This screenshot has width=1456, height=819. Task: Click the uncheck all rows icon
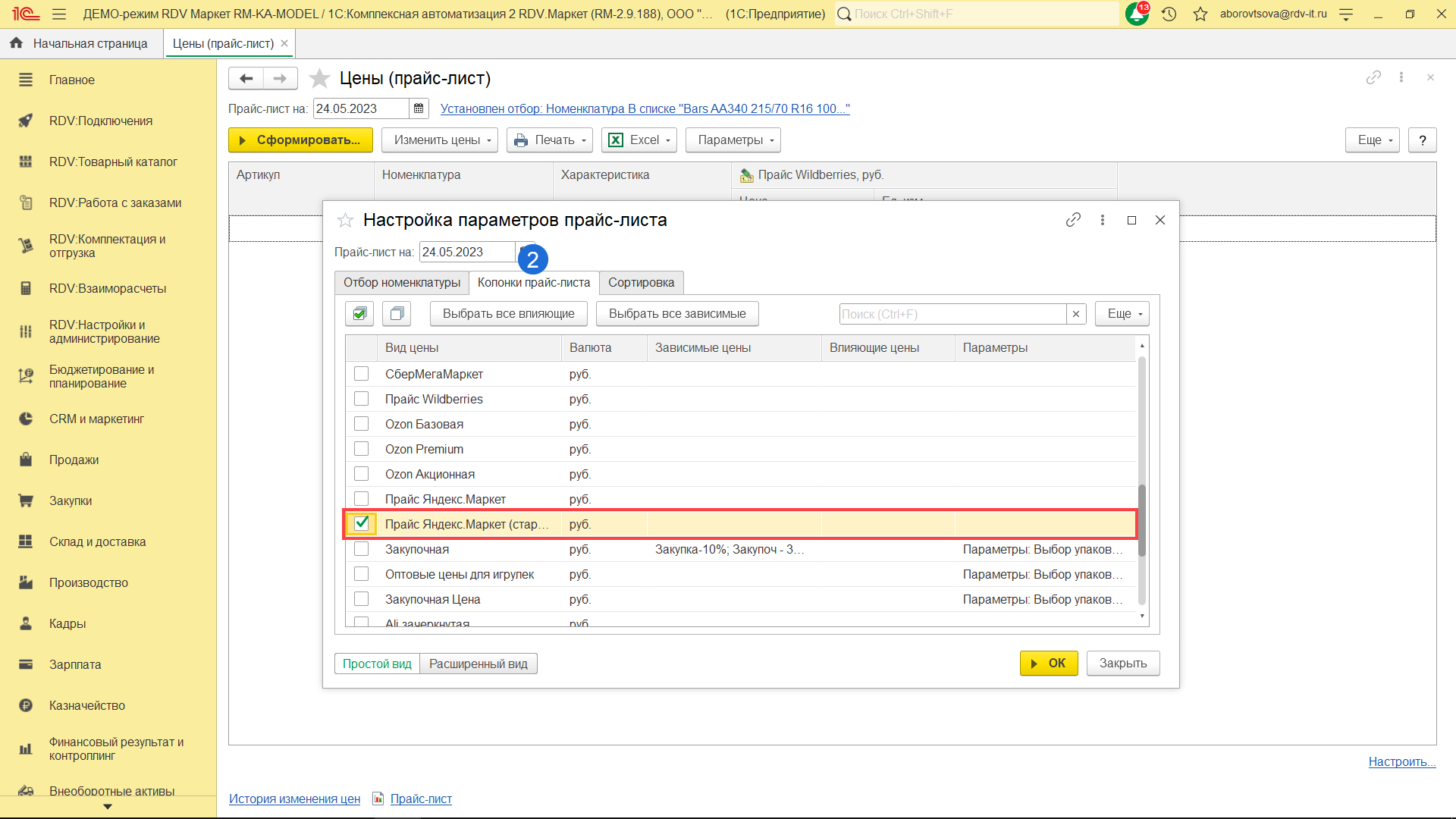pos(396,313)
